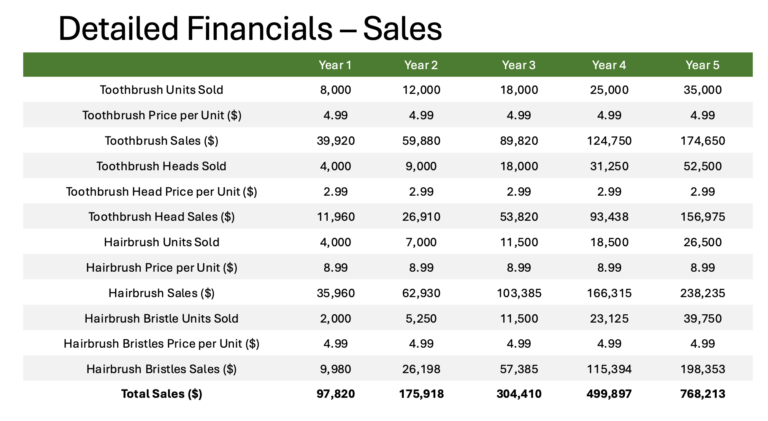Select Toothbrush Head Price per Unit label
Screen dimensions: 768x421
162,191
